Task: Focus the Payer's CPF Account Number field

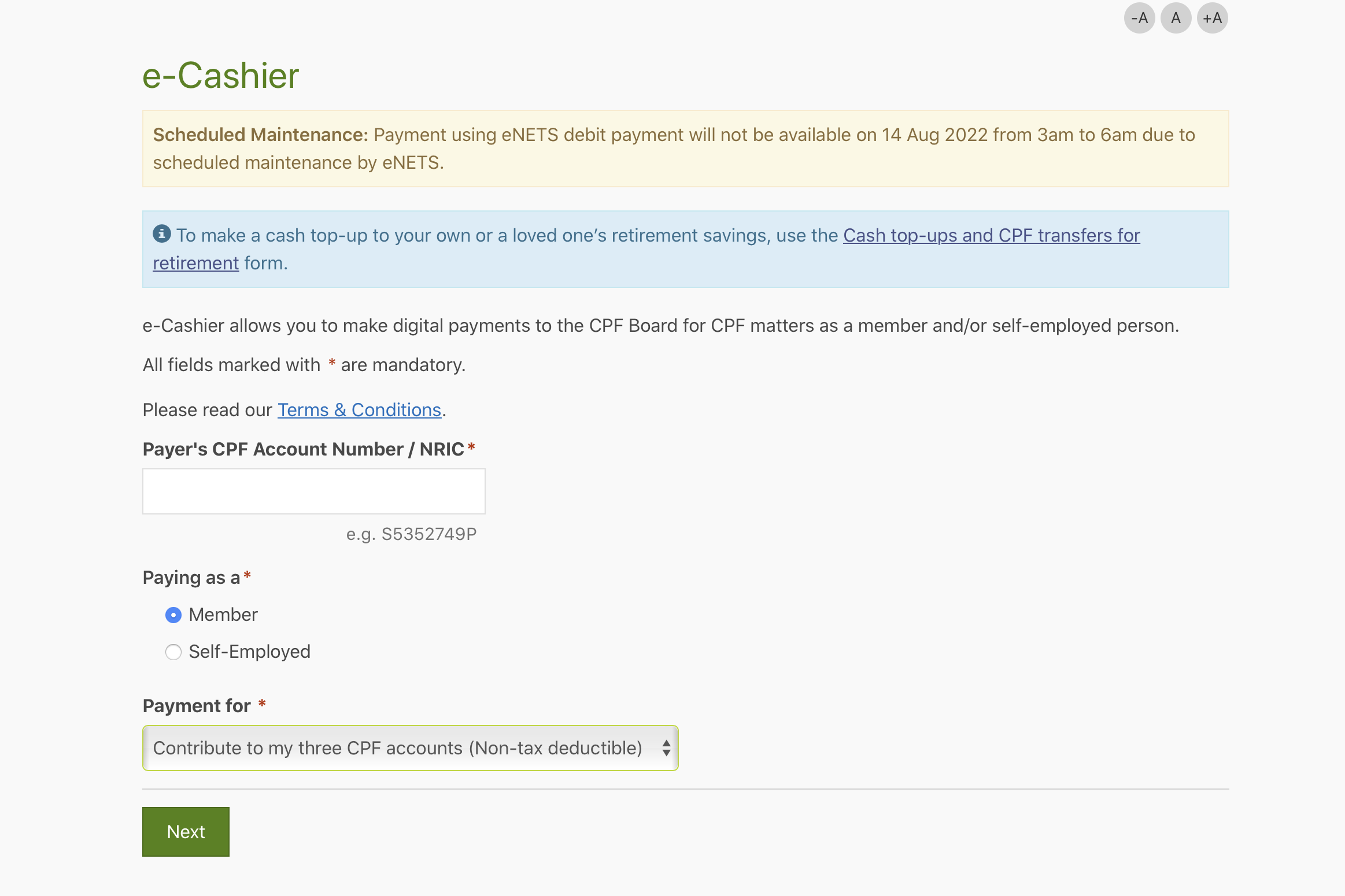Action: tap(313, 491)
